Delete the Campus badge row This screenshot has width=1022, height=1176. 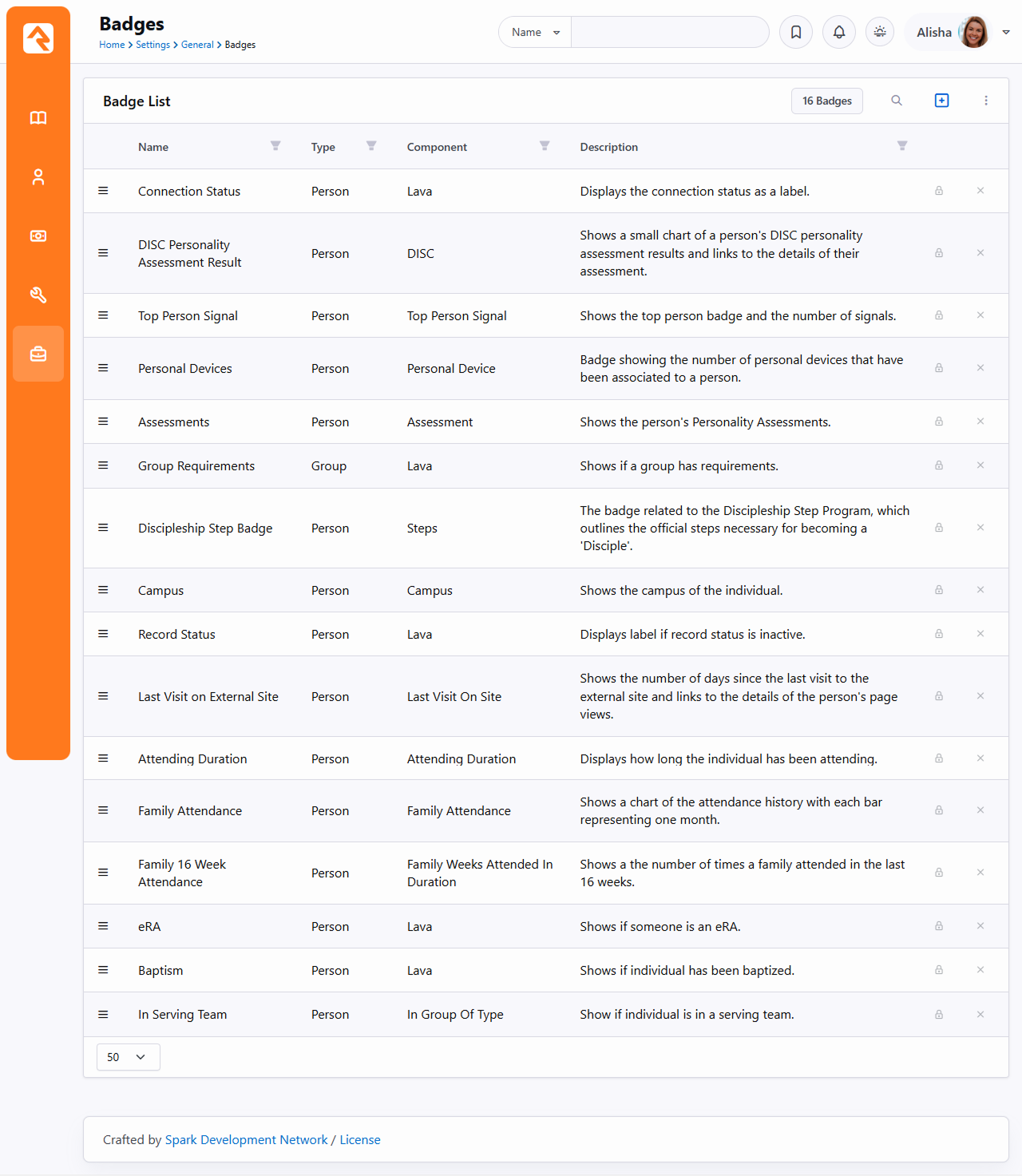980,590
